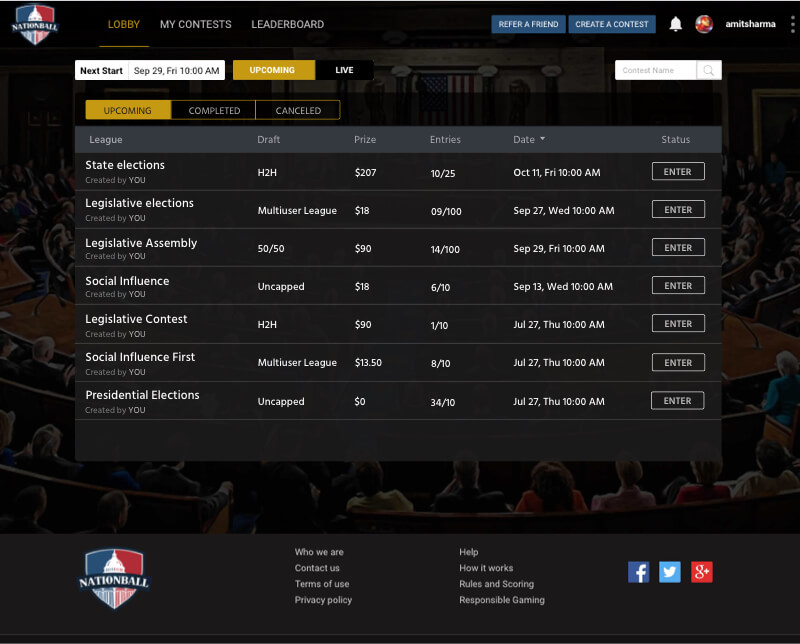Screen dimensions: 800x644
Task: Switch to Live contests
Action: pyautogui.click(x=344, y=70)
